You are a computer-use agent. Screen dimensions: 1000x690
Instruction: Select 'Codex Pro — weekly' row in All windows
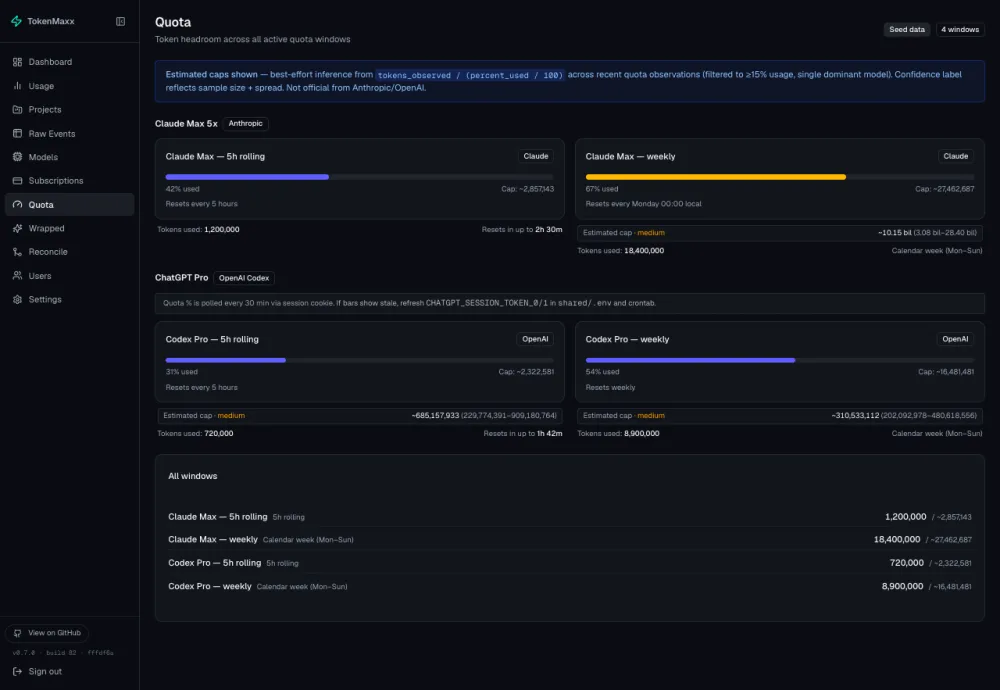point(570,586)
